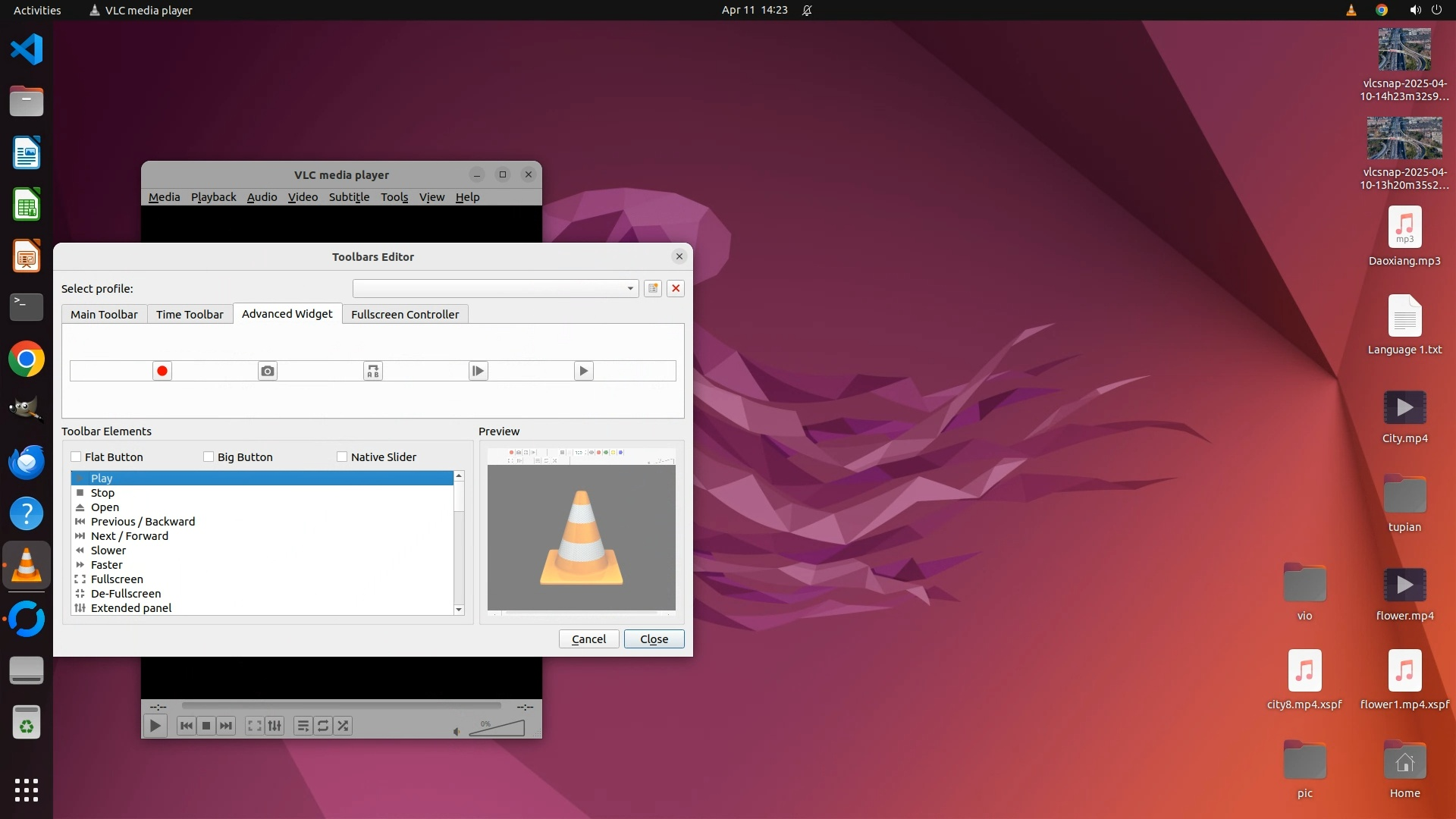Image resolution: width=1456 pixels, height=819 pixels.
Task: Click the VLC volume slider
Action: 497,729
